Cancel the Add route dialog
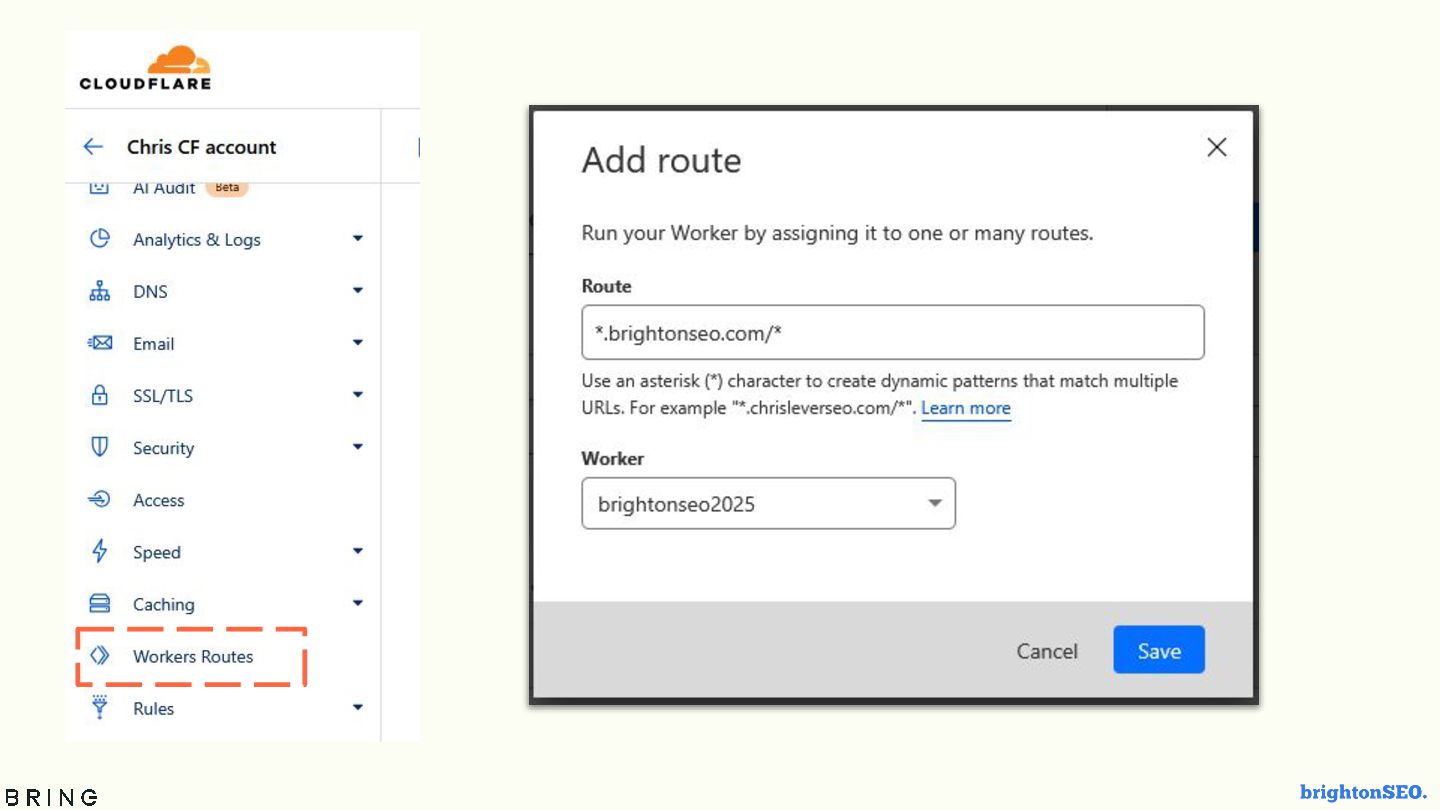 1047,651
